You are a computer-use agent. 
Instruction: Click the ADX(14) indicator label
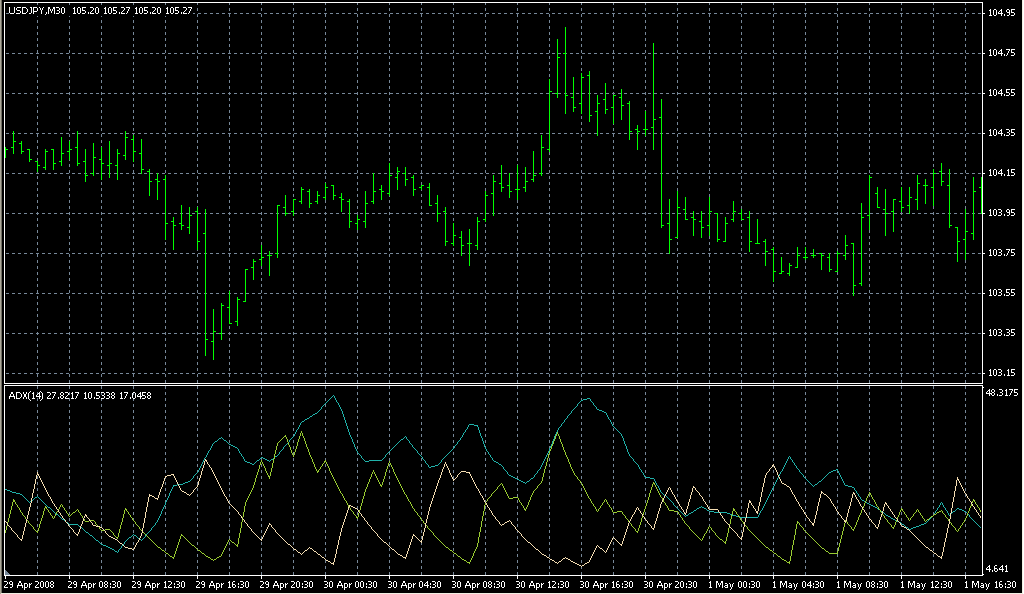[26, 396]
